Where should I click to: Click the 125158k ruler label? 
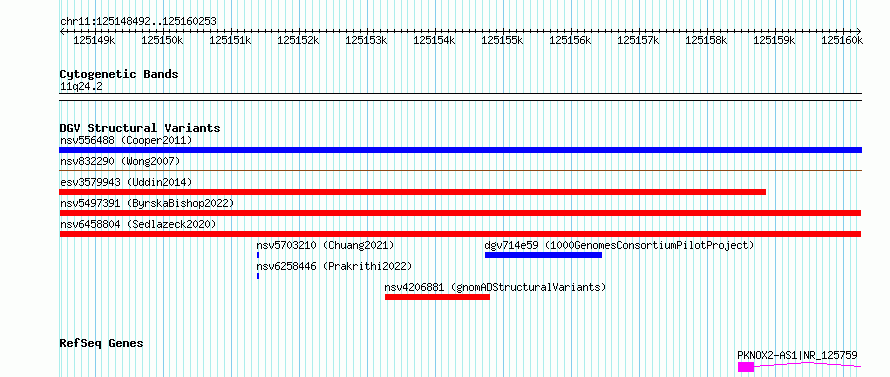click(707, 40)
